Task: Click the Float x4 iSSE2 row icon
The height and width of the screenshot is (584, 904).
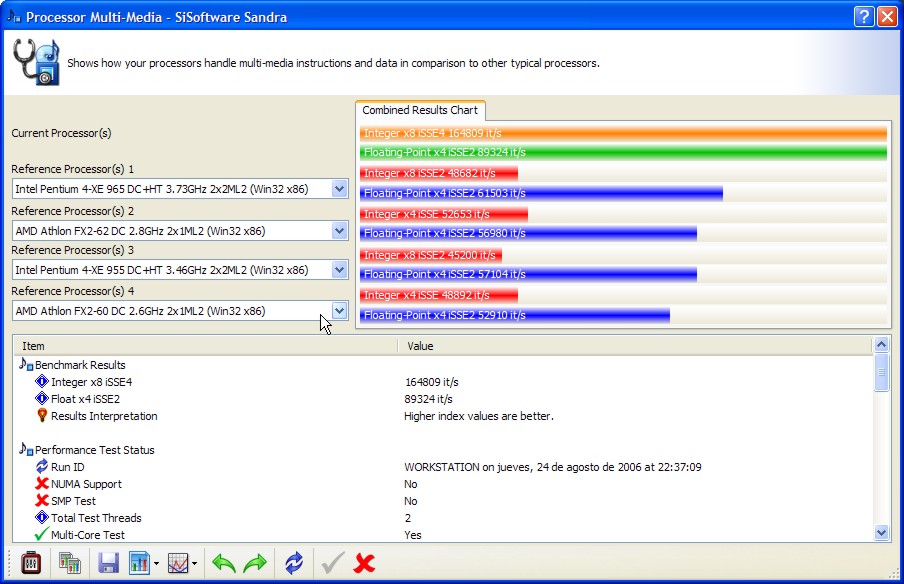Action: 42,398
